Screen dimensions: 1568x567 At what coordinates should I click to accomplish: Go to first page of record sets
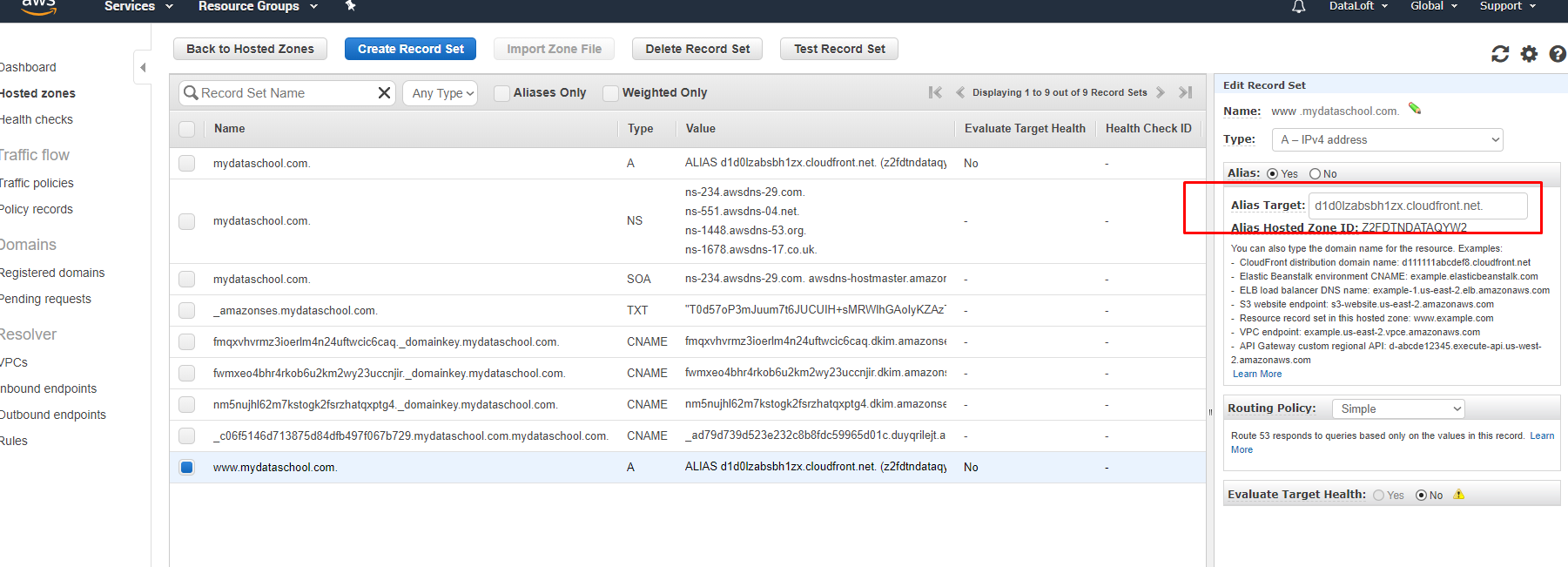pyautogui.click(x=935, y=92)
